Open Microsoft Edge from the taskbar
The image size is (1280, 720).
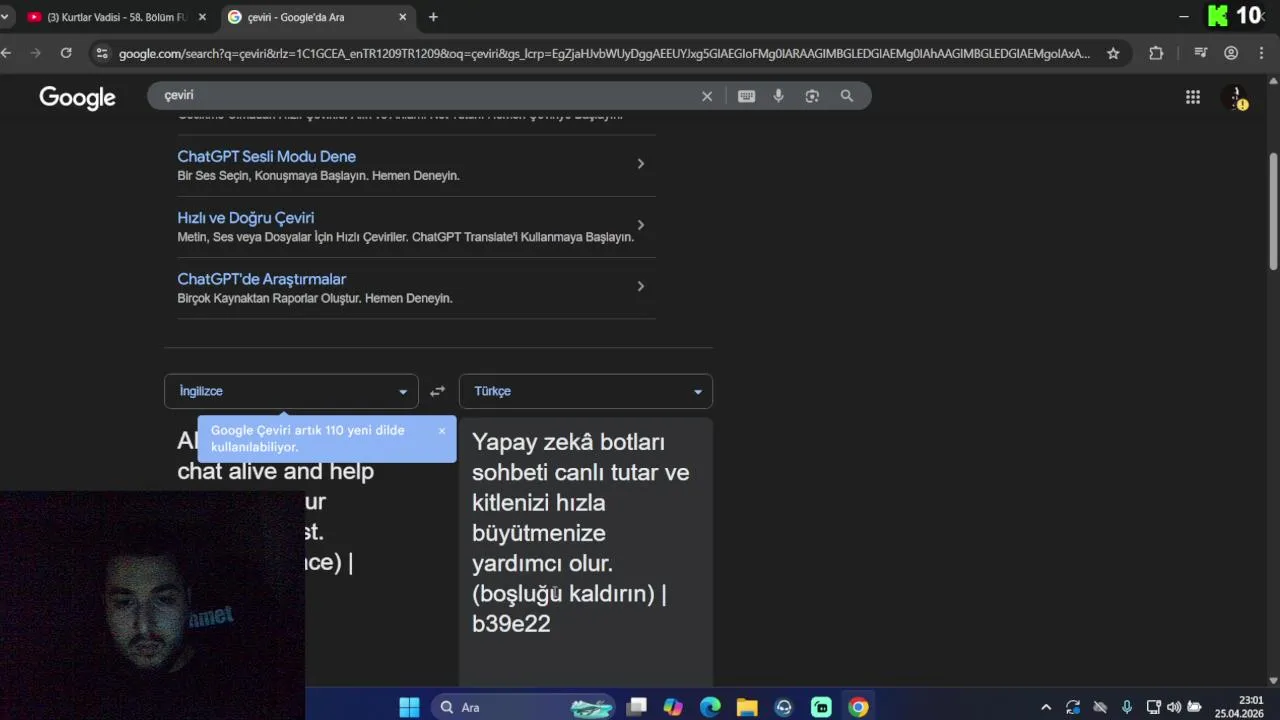pos(710,707)
